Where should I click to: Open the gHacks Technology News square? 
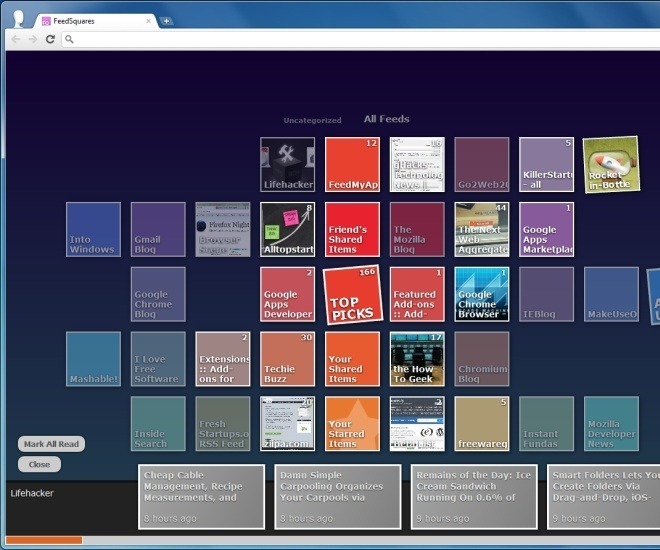[417, 165]
